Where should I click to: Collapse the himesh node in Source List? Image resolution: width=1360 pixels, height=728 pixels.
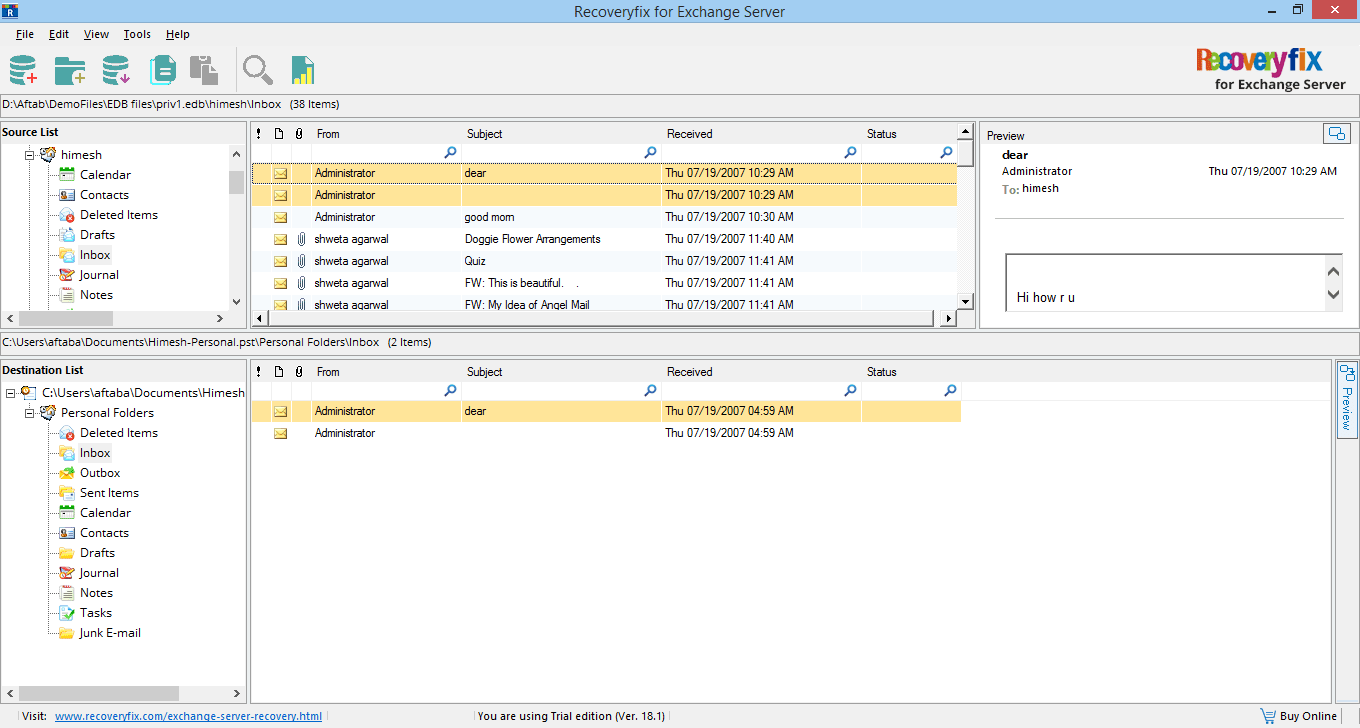[30, 155]
